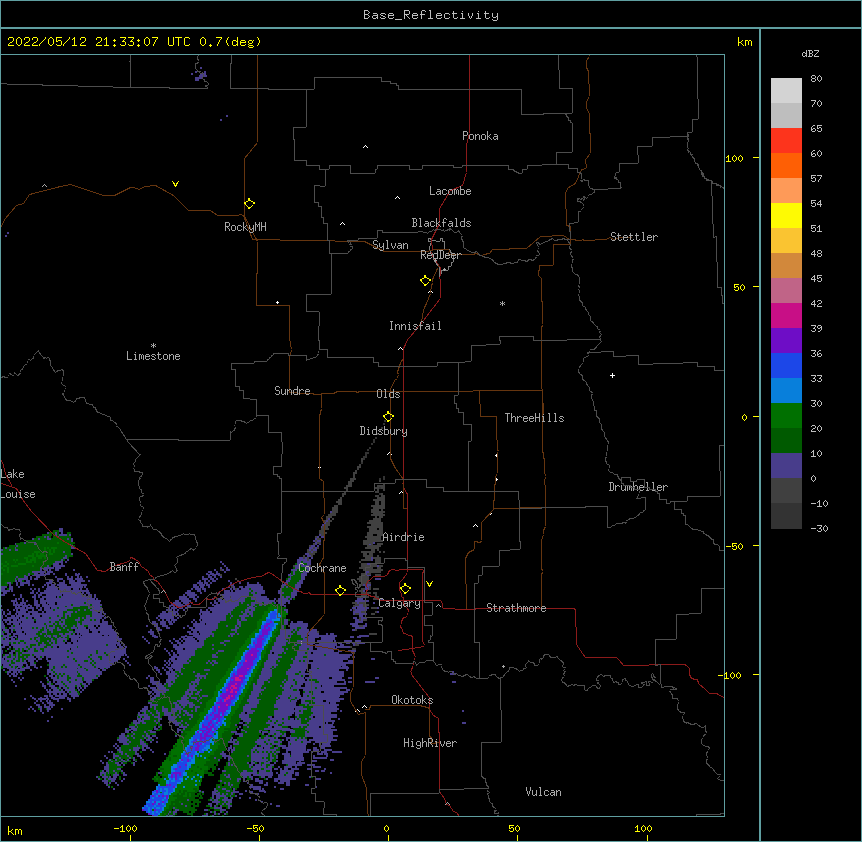Click the Base_Reflectivity title
Screen dimensions: 862x842
(x=431, y=15)
